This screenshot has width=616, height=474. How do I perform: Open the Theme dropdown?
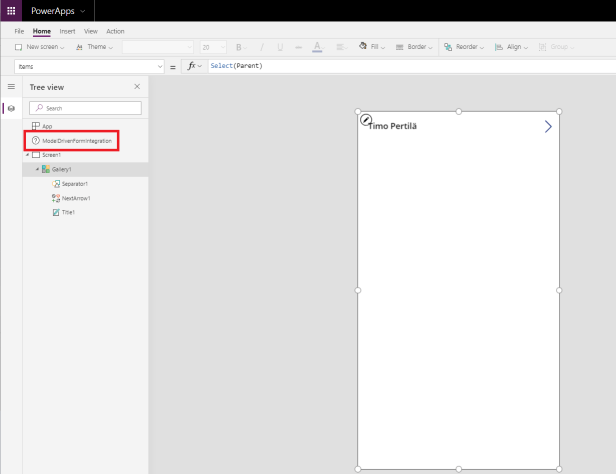pos(94,47)
